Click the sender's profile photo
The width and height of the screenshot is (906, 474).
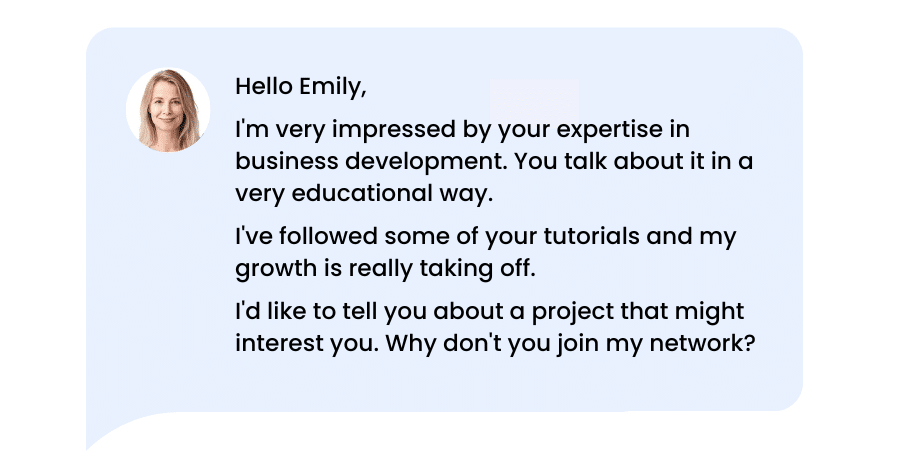pyautogui.click(x=168, y=110)
